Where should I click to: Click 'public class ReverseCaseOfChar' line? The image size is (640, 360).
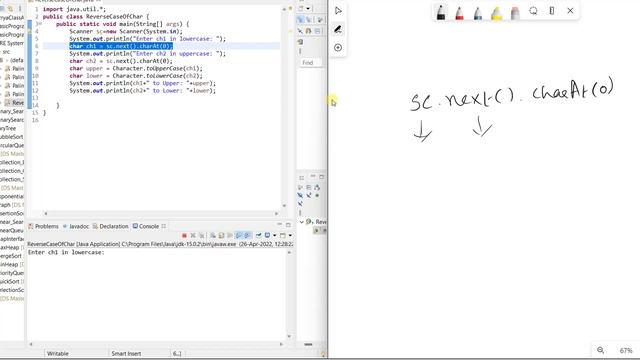[x=96, y=16]
